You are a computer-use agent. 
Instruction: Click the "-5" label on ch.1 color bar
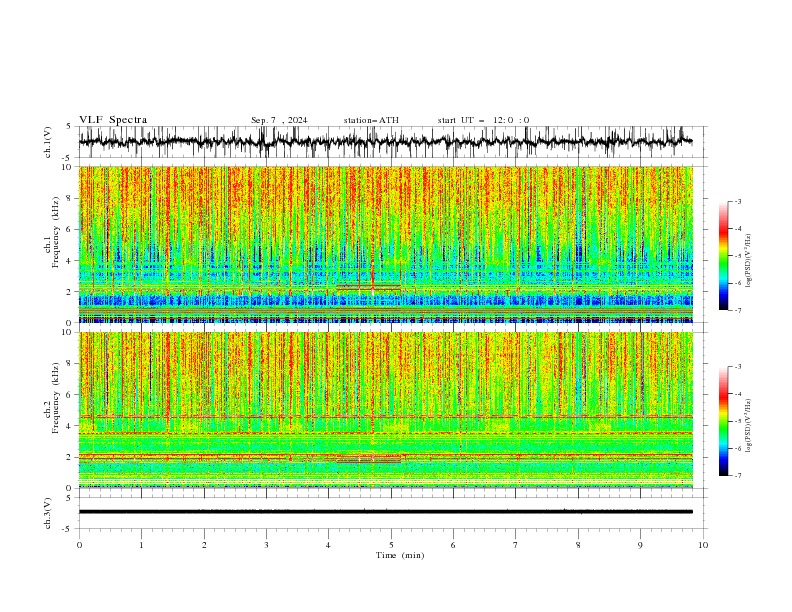pyautogui.click(x=737, y=256)
